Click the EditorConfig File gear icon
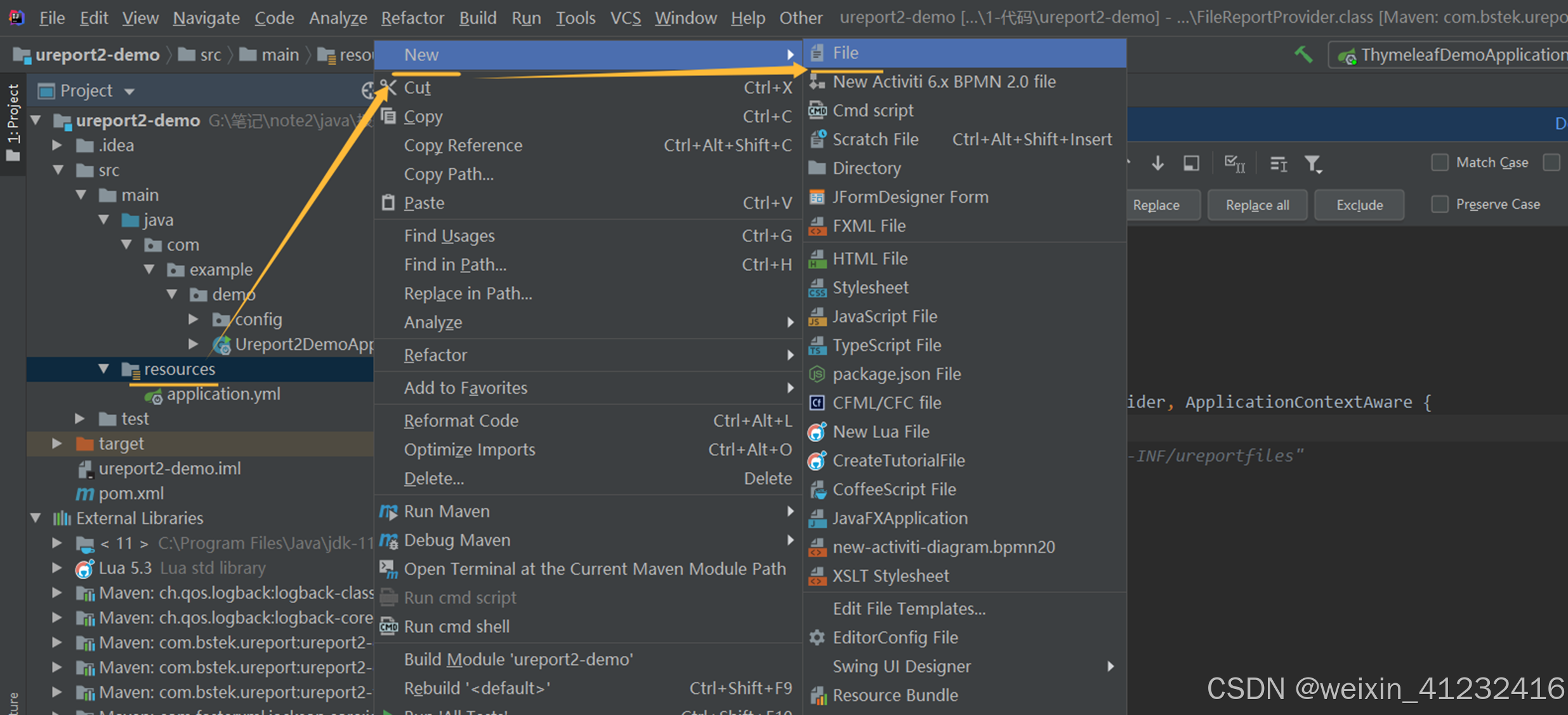 [x=817, y=638]
